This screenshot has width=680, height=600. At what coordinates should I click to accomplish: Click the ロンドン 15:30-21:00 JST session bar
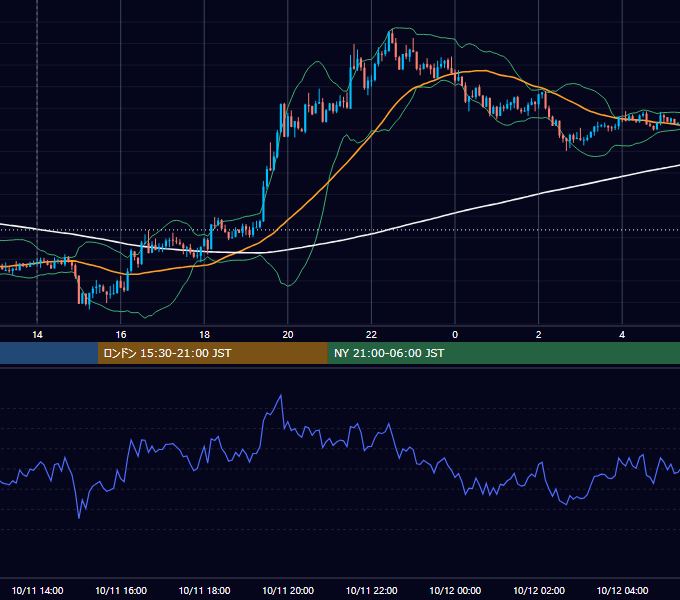point(212,353)
